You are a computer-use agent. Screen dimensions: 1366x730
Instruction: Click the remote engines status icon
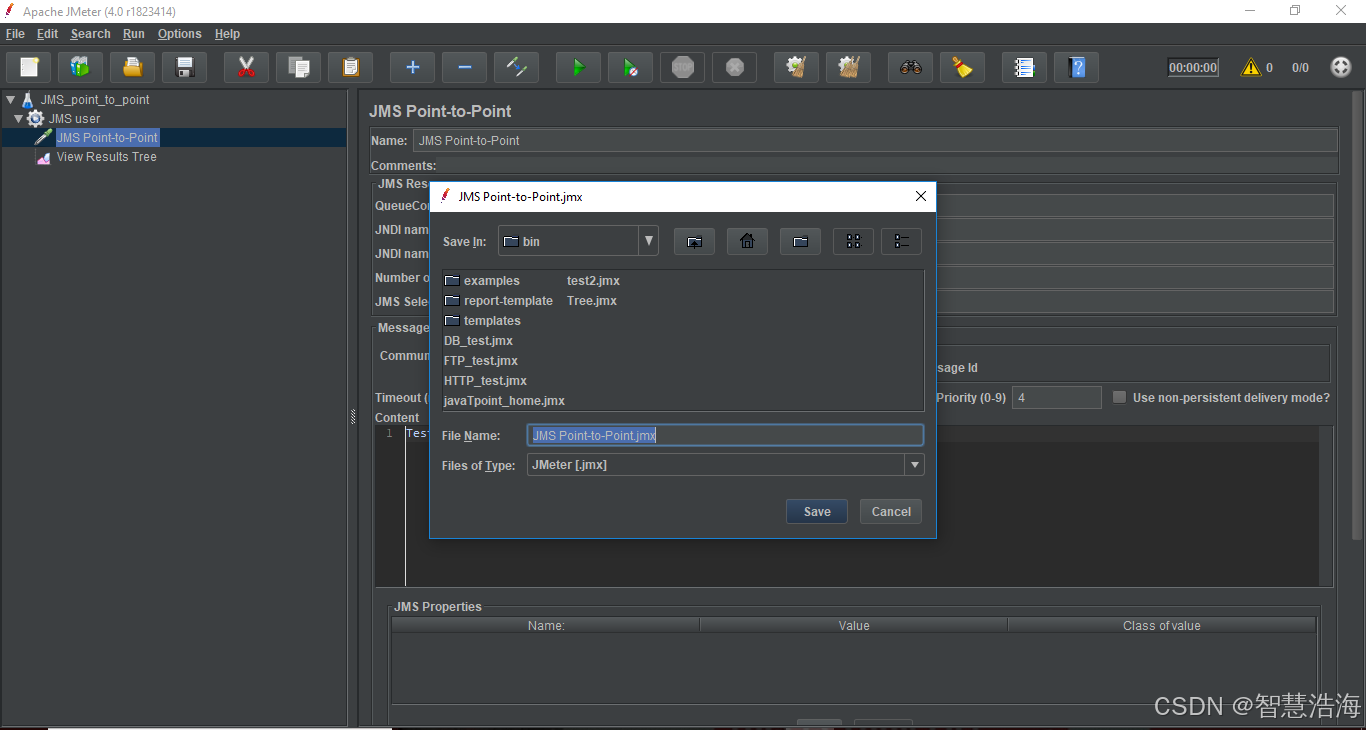pos(1341,67)
